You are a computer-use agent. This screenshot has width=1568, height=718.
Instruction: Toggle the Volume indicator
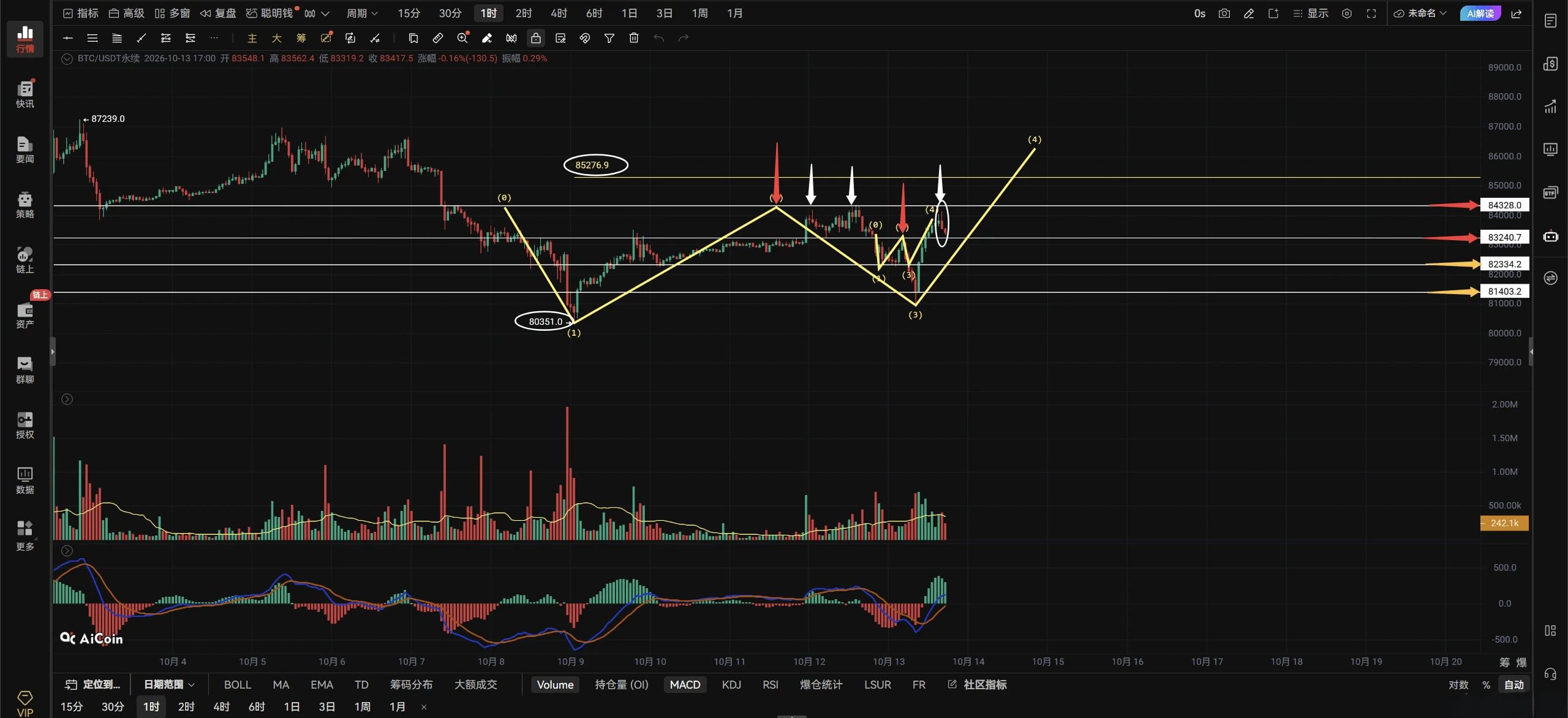pos(555,685)
